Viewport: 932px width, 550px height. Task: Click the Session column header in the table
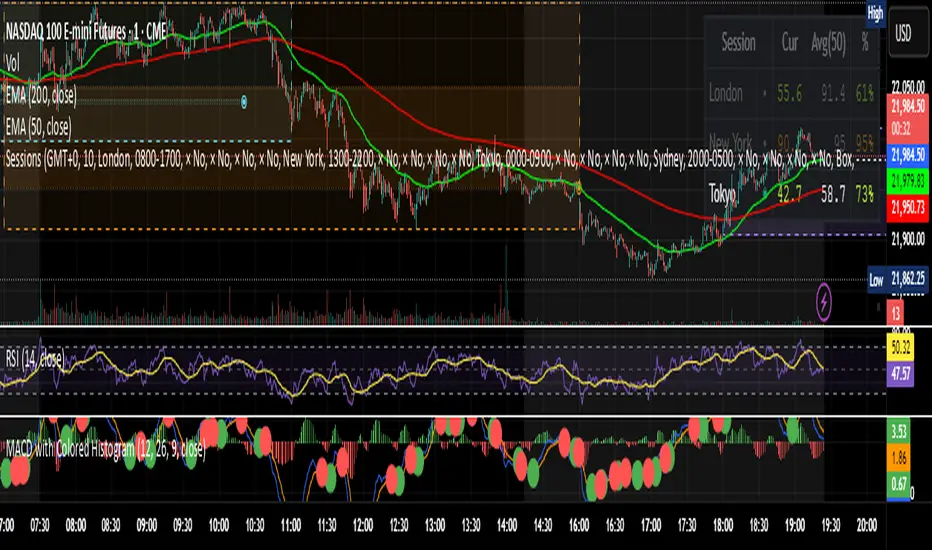(x=738, y=42)
